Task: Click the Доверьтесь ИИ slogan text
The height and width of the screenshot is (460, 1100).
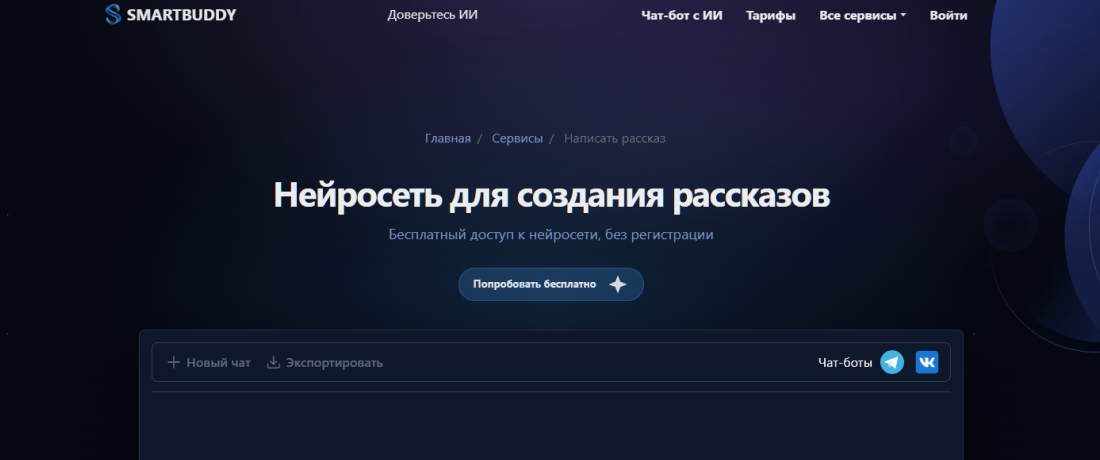Action: [432, 15]
